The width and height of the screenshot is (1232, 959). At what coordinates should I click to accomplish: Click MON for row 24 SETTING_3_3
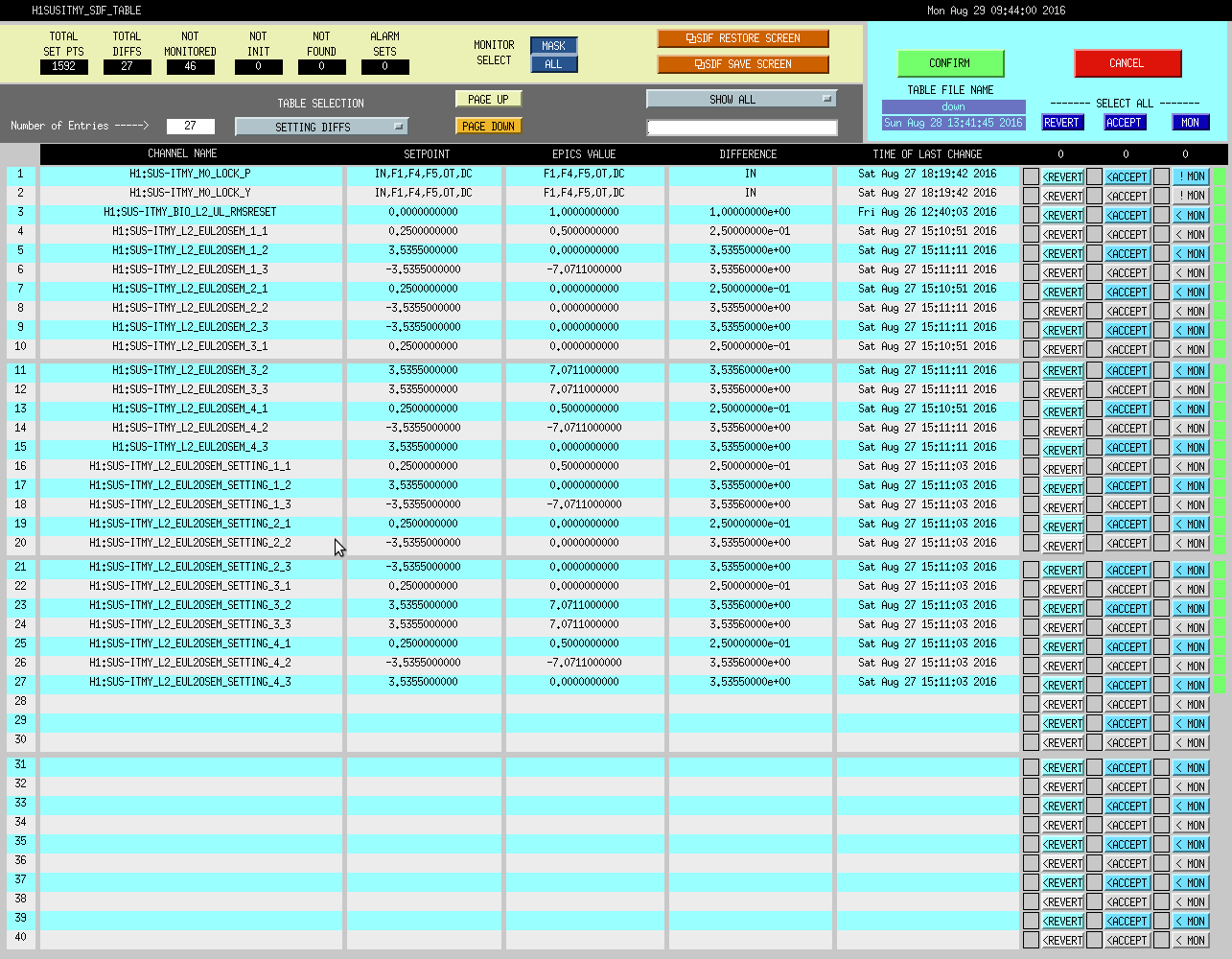tap(1191, 627)
